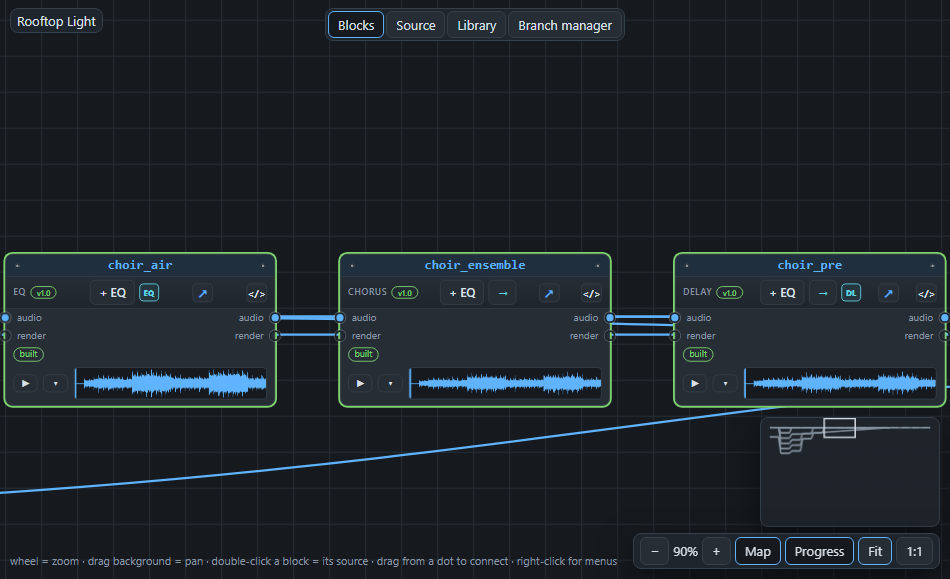Click the right arrow icon on choir_ensemble
Viewport: 950px width, 579px height.
(503, 293)
